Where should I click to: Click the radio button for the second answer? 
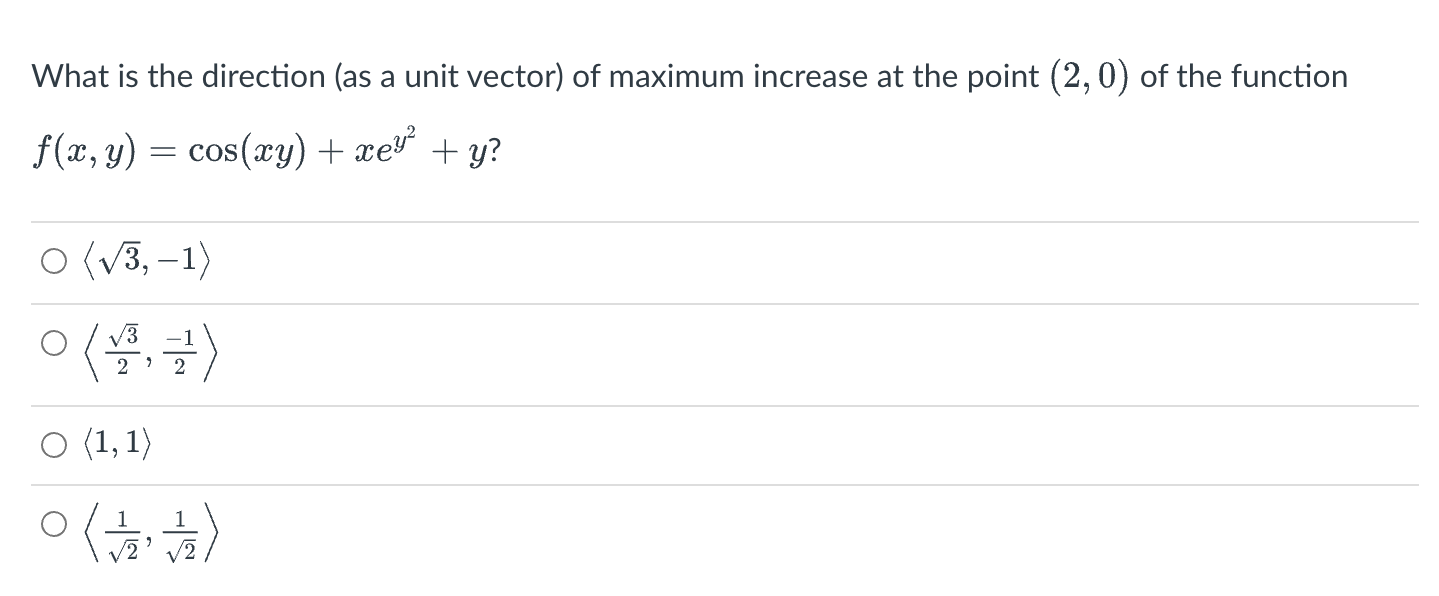coord(53,343)
